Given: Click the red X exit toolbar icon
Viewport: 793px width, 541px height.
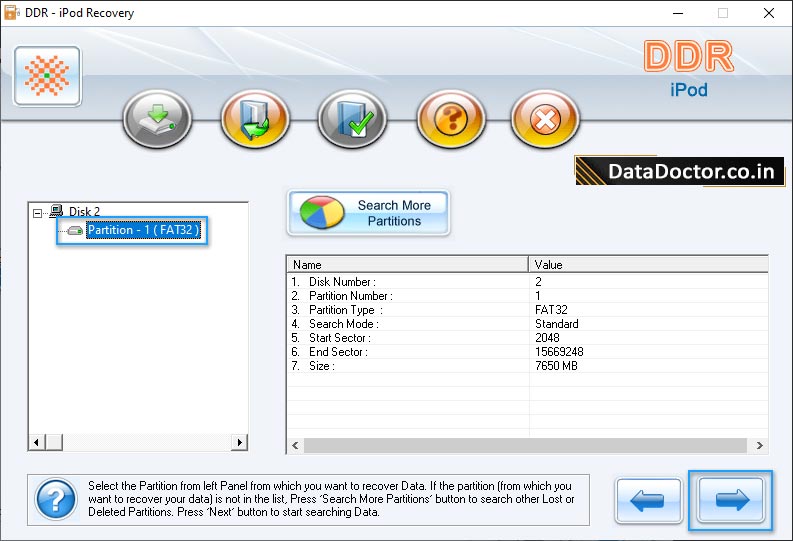Looking at the screenshot, I should 545,119.
